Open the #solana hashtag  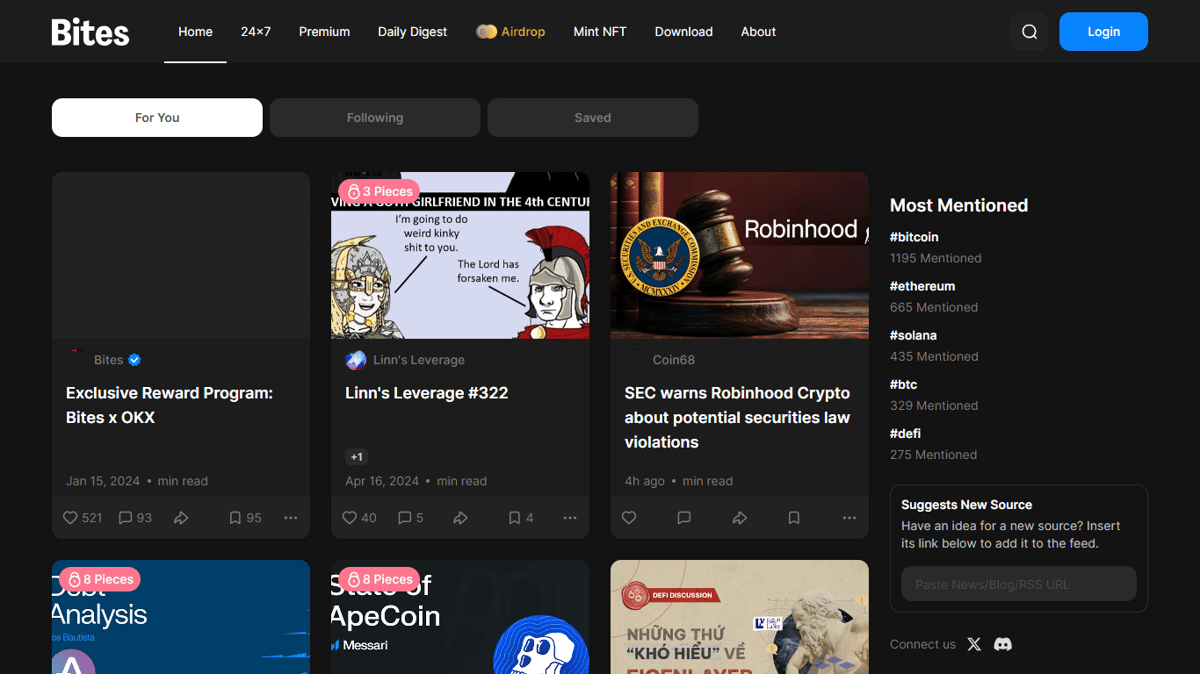[913, 335]
